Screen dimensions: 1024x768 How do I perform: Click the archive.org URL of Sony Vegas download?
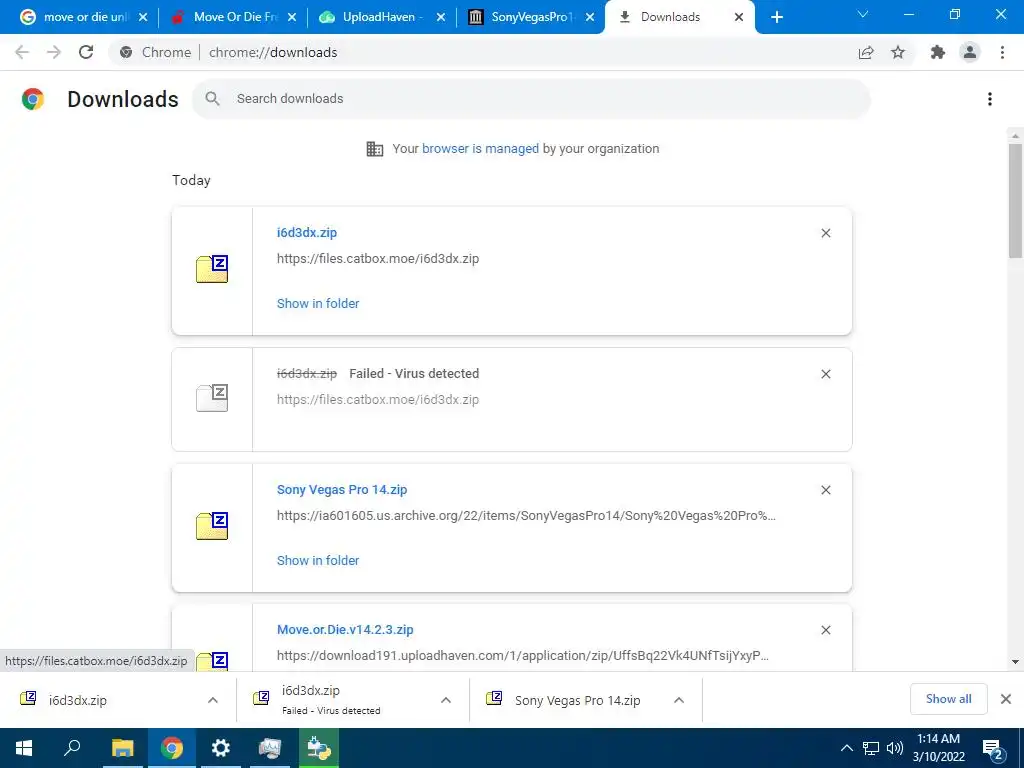point(526,516)
